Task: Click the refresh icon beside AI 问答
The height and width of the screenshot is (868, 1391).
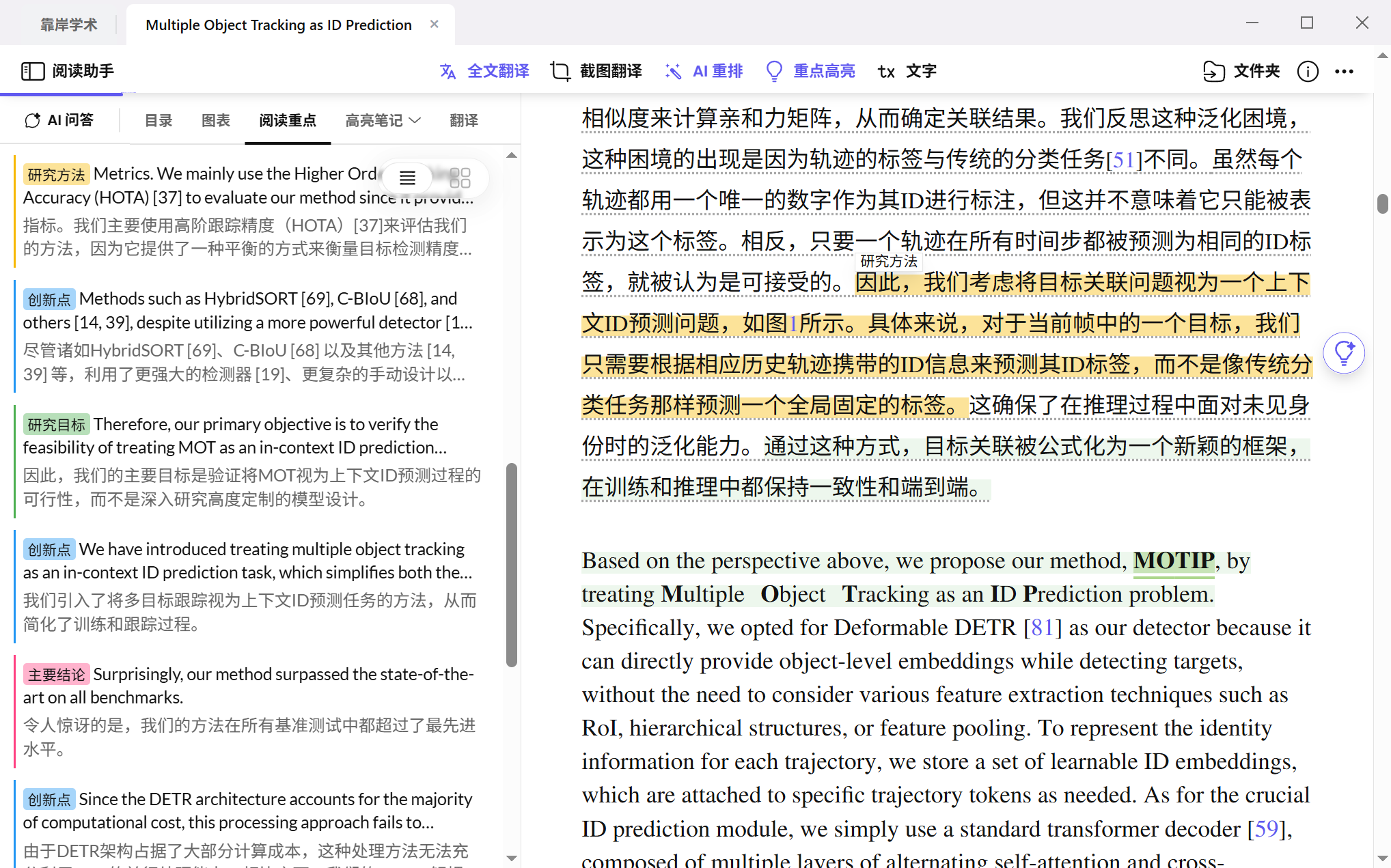Action: [32, 120]
